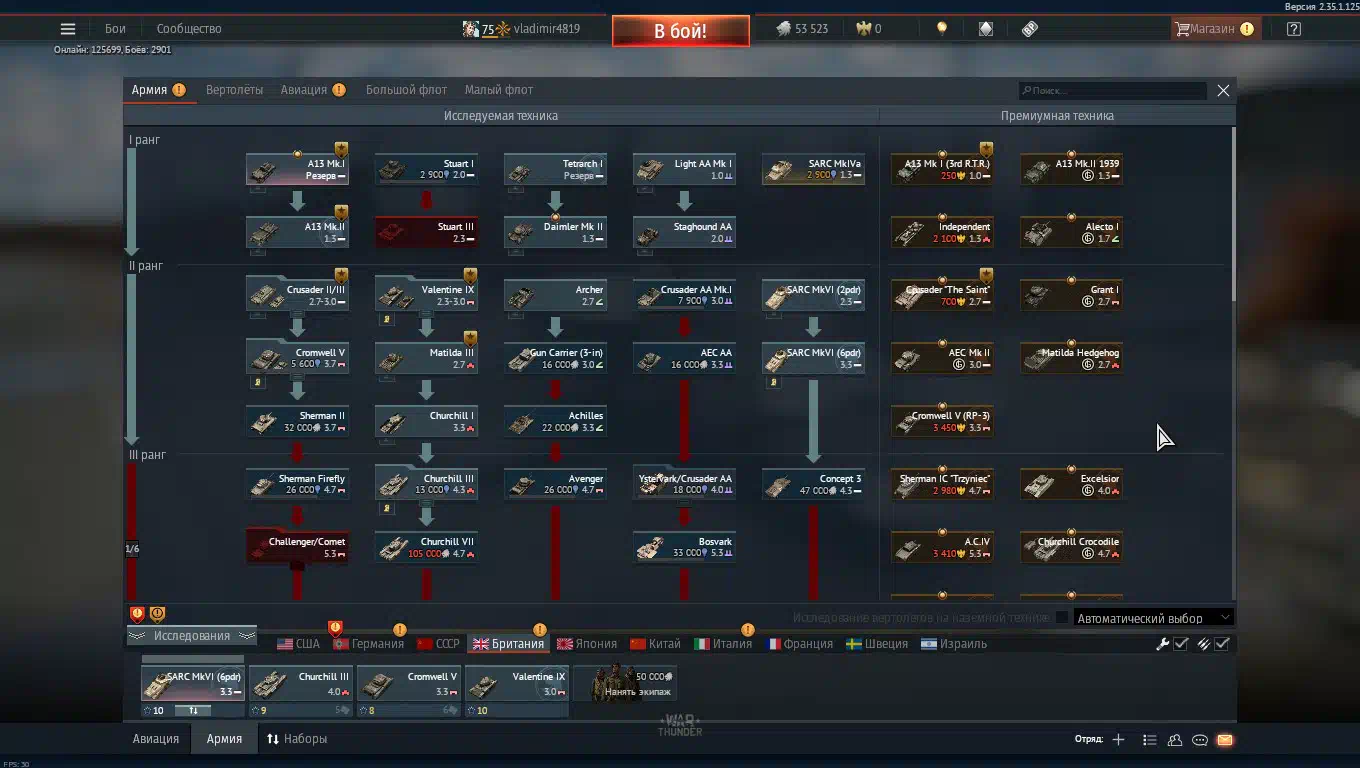This screenshot has width=1360, height=768.
Task: Select the Italy nation tab
Action: (x=723, y=644)
